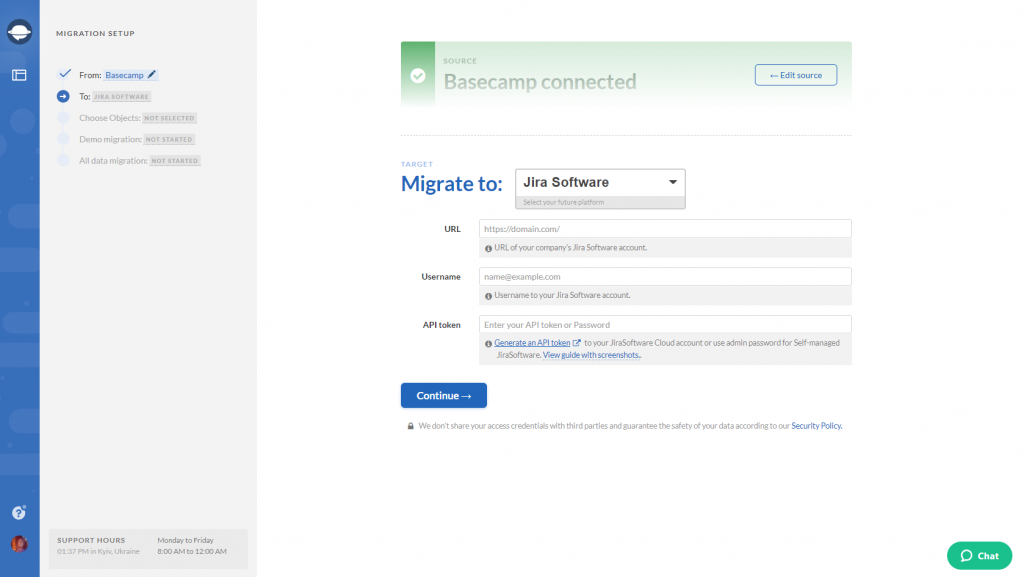Click the info icon beside URL field
The height and width of the screenshot is (577, 1024).
click(489, 247)
